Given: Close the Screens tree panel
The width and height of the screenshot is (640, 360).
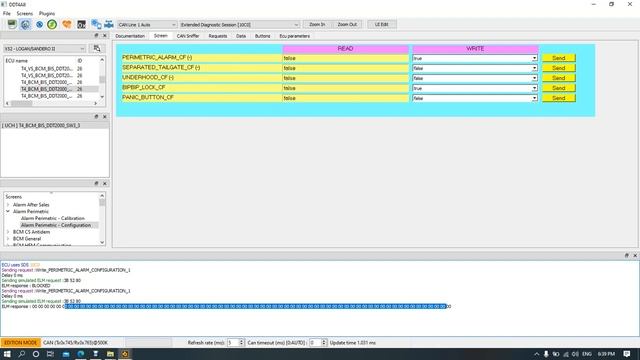Looking at the screenshot, I should coord(104,184).
